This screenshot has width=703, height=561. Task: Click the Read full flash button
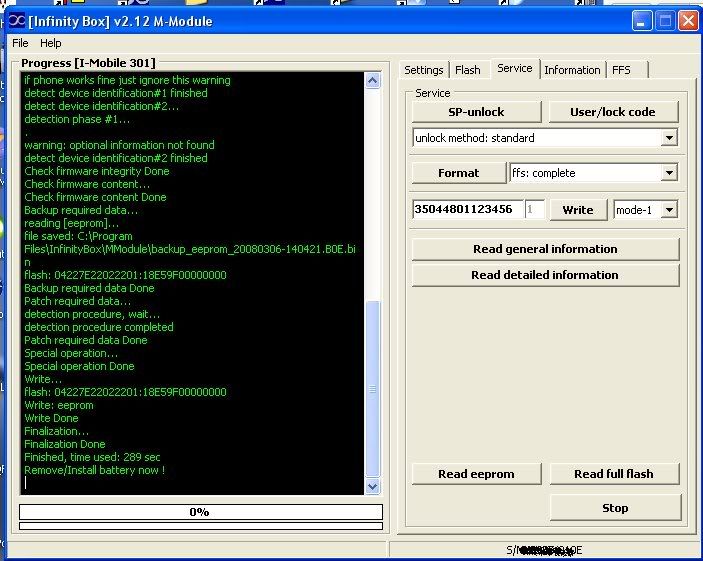coord(614,474)
